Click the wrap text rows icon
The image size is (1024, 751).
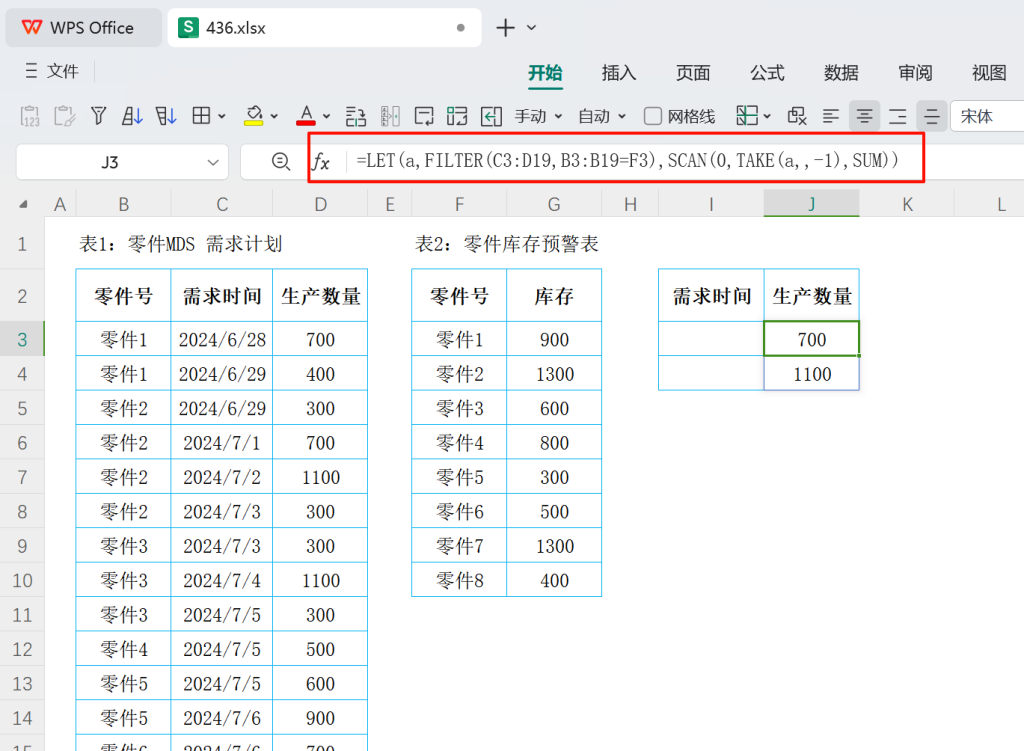[x=356, y=116]
